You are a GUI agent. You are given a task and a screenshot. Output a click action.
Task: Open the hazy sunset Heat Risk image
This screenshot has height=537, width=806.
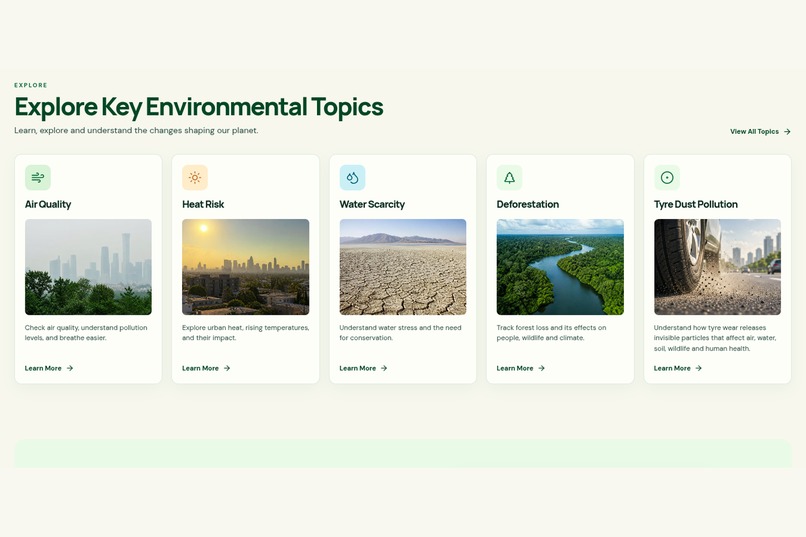pos(246,267)
